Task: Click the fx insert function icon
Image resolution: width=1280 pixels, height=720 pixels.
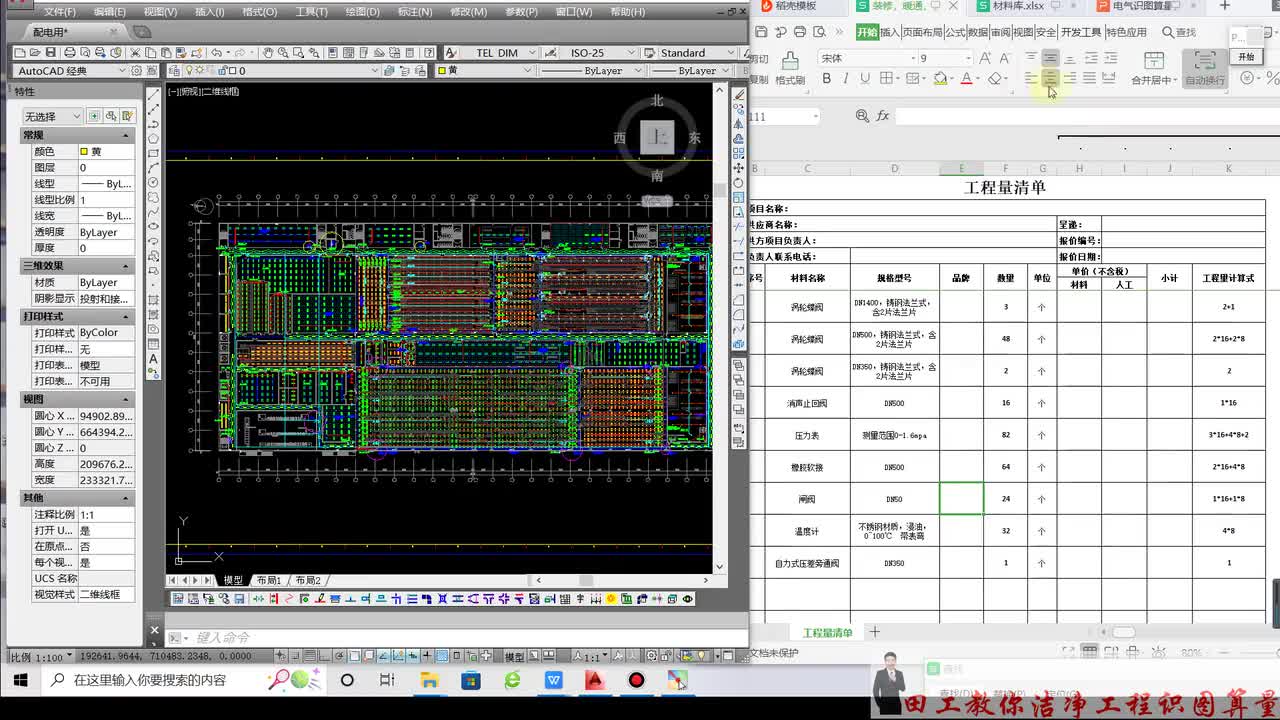Action: 883,116
